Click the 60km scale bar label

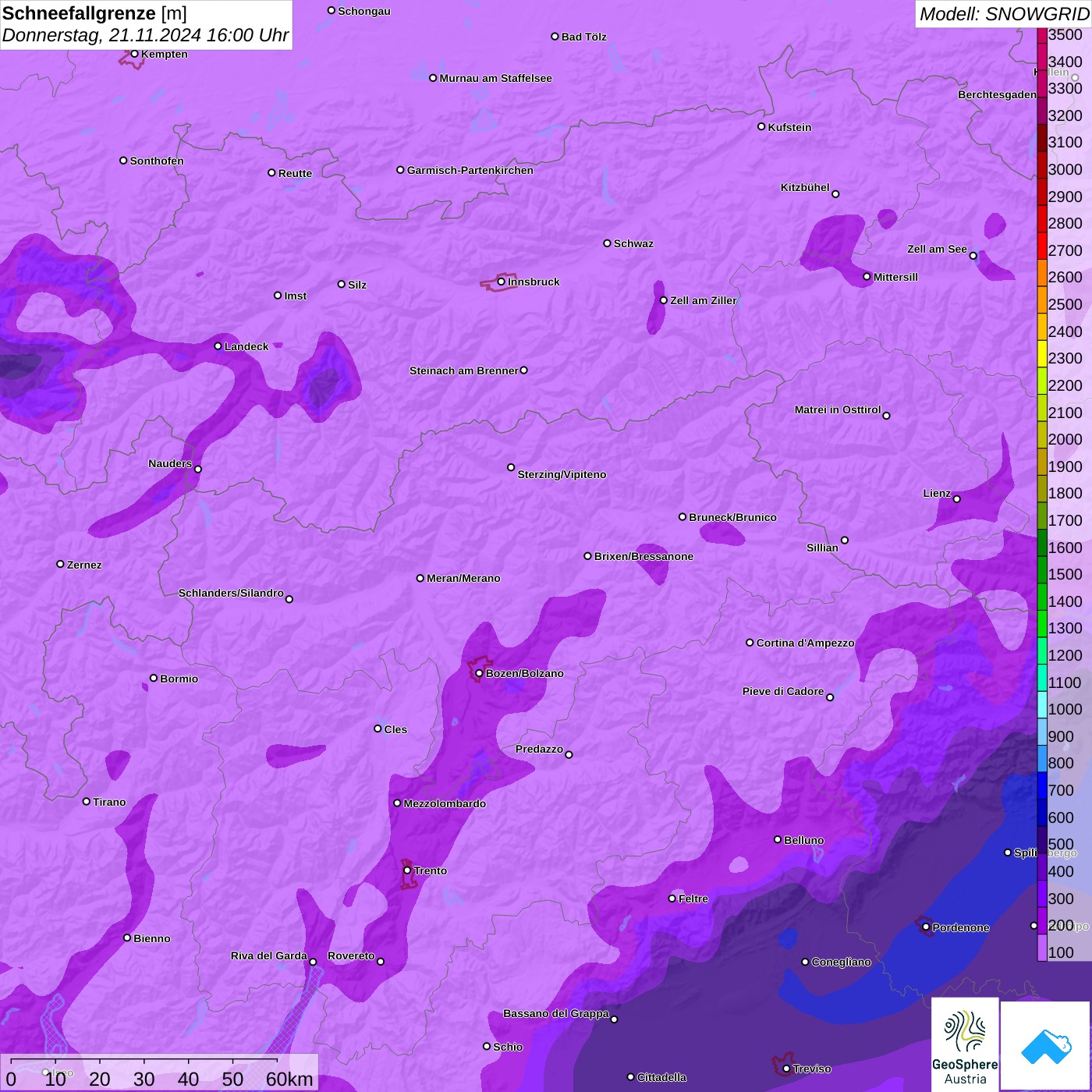[289, 1079]
